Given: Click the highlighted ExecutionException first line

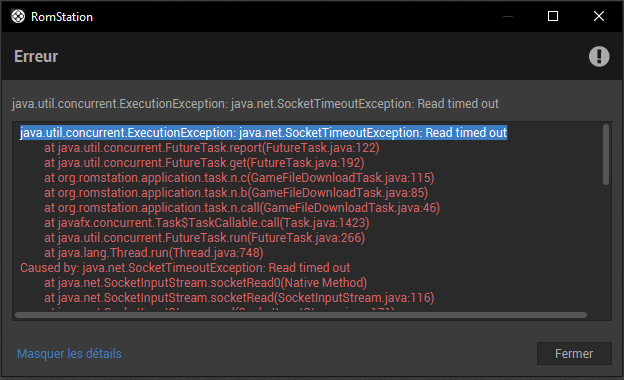Looking at the screenshot, I should point(263,133).
